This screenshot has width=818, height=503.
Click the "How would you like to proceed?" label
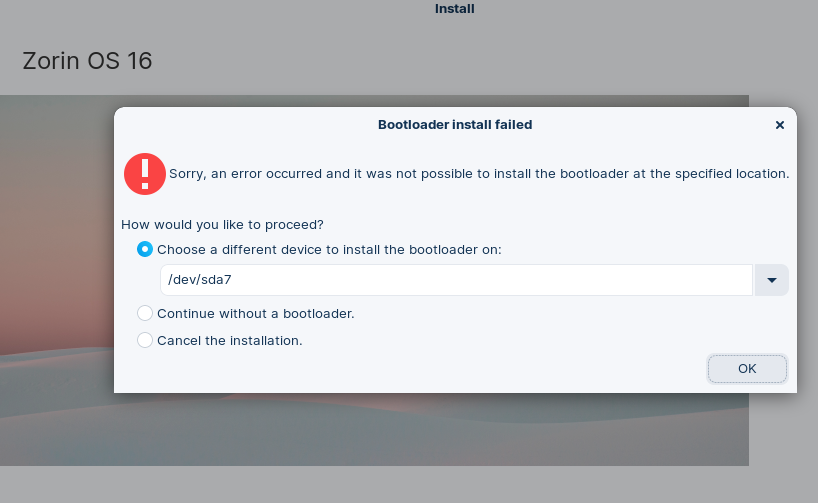pos(222,224)
